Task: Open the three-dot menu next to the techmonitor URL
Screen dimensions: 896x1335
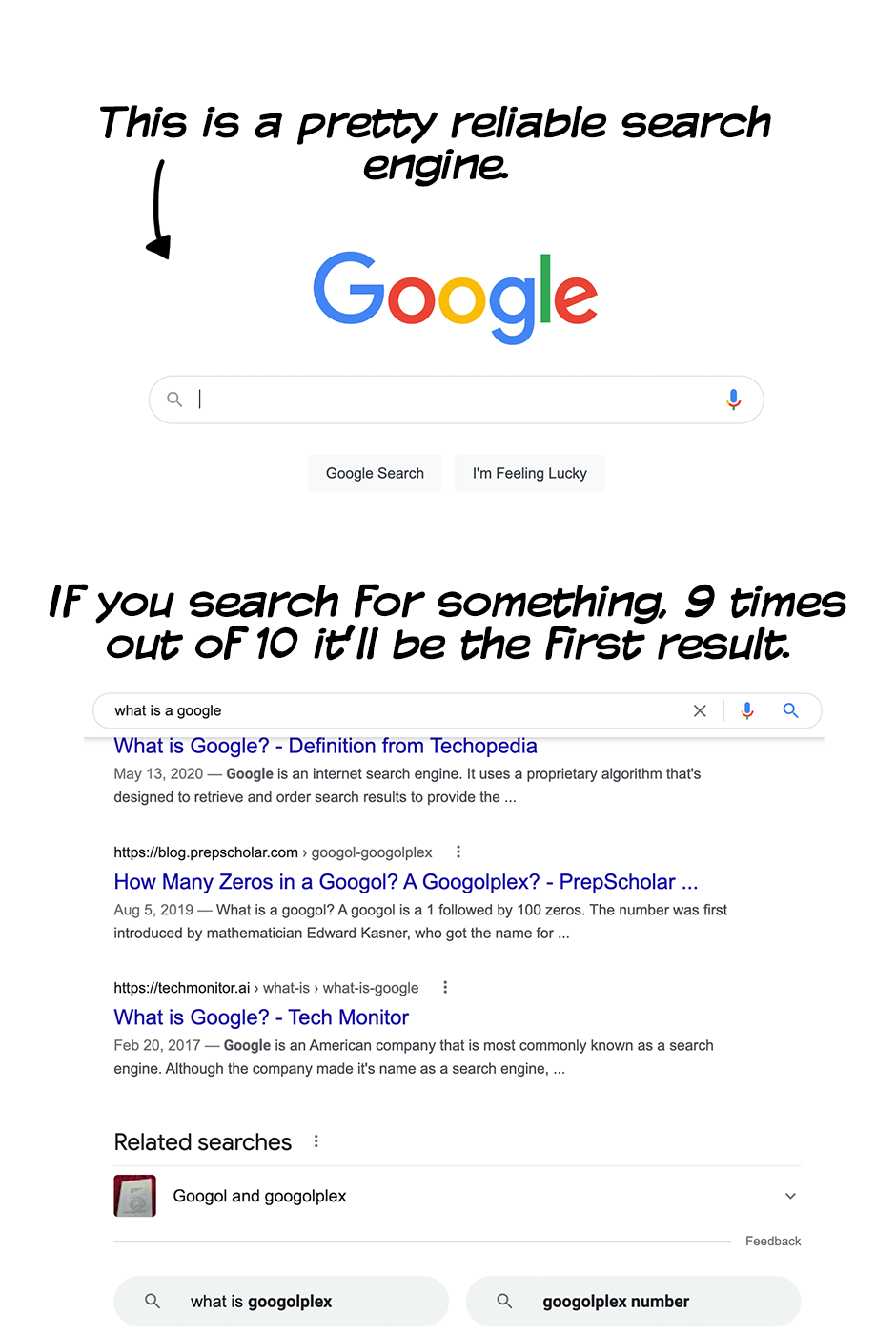Action: 445,987
